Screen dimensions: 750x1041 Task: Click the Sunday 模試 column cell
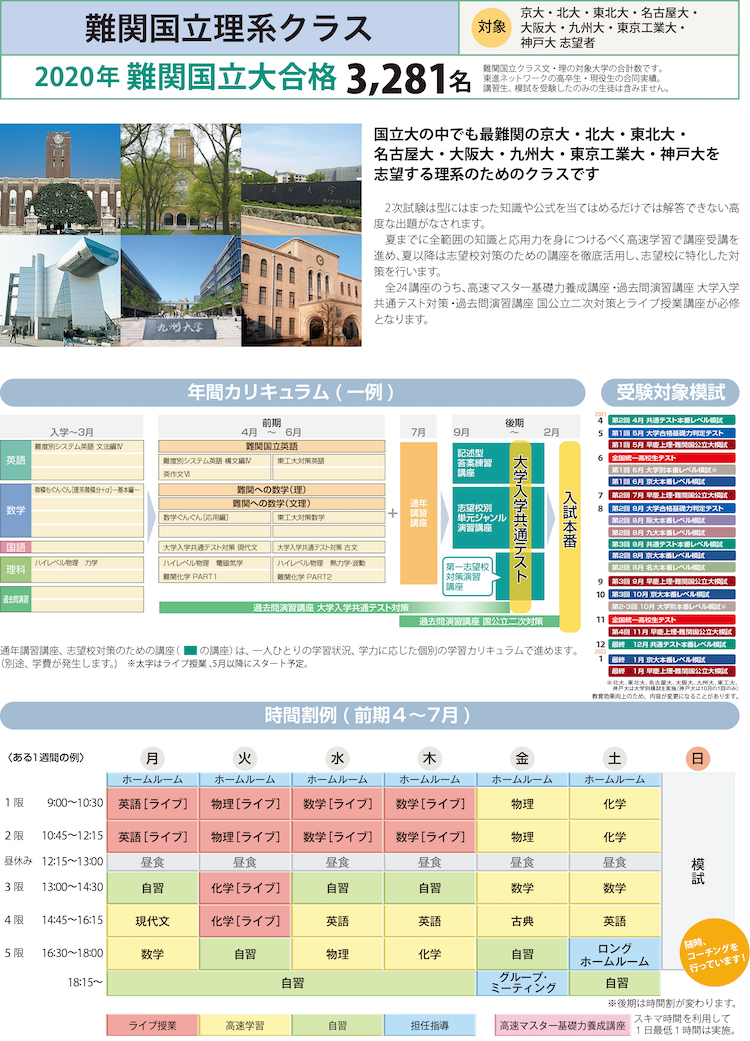point(698,870)
